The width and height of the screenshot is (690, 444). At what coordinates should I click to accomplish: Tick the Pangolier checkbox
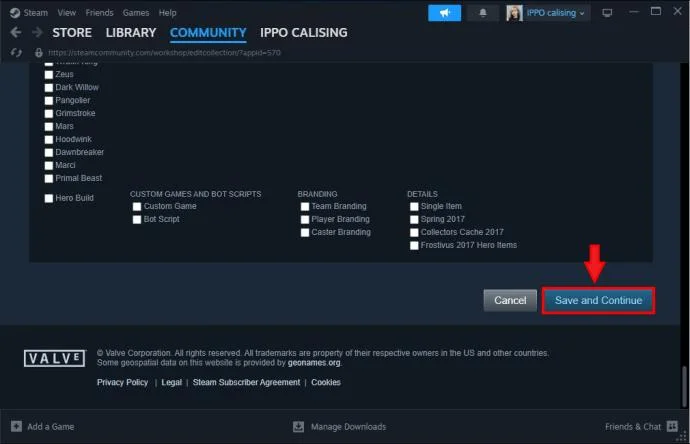49,101
